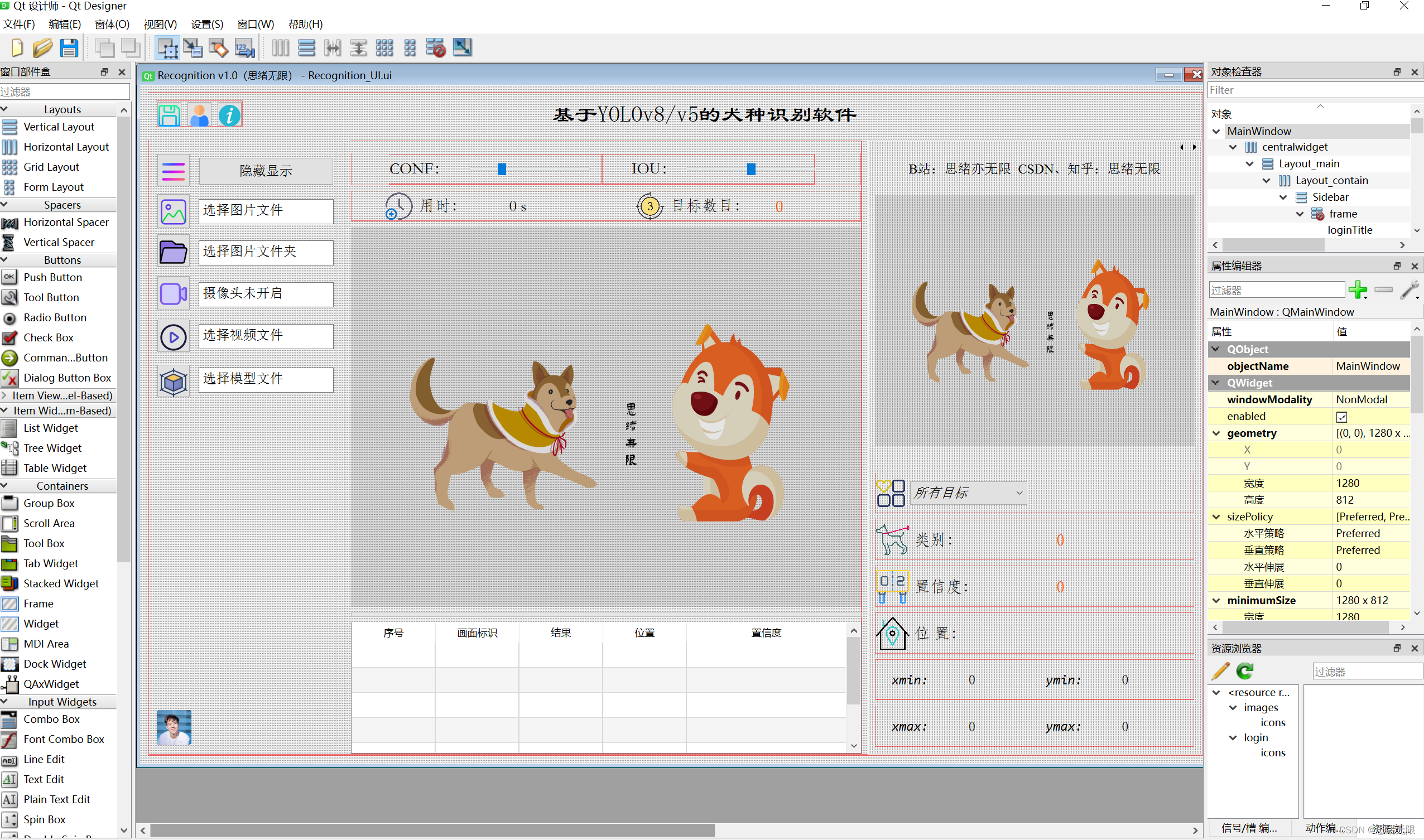Click the green plus icon in property editor
1424x840 pixels.
click(1356, 290)
